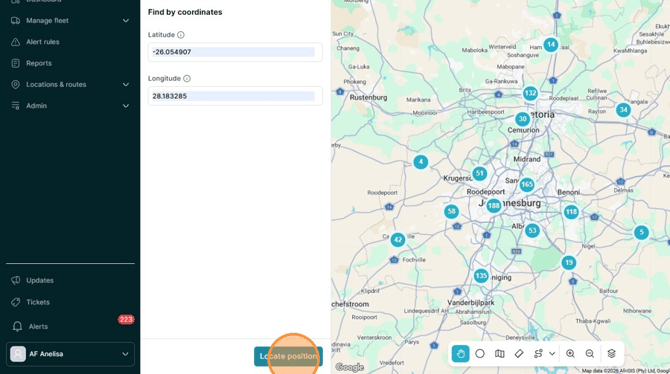
Task: Click the map cluster marked 135
Action: click(481, 276)
